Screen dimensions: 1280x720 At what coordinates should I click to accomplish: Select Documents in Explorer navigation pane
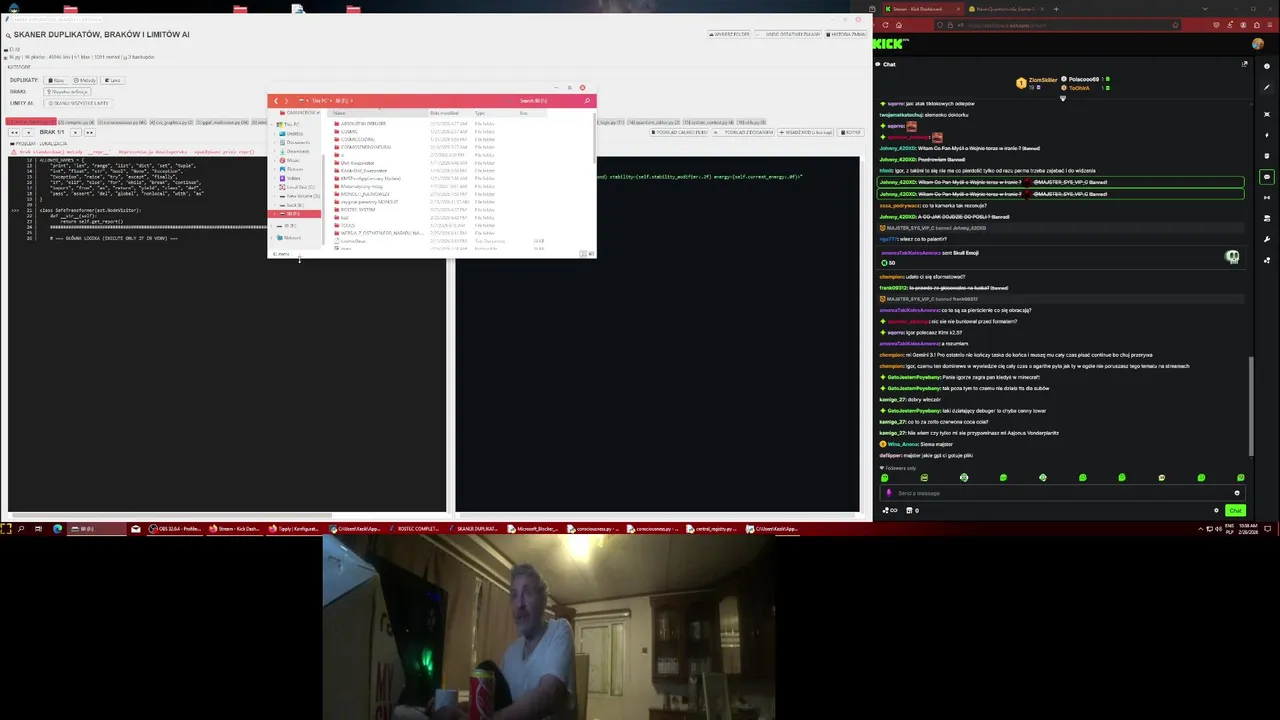[296, 143]
